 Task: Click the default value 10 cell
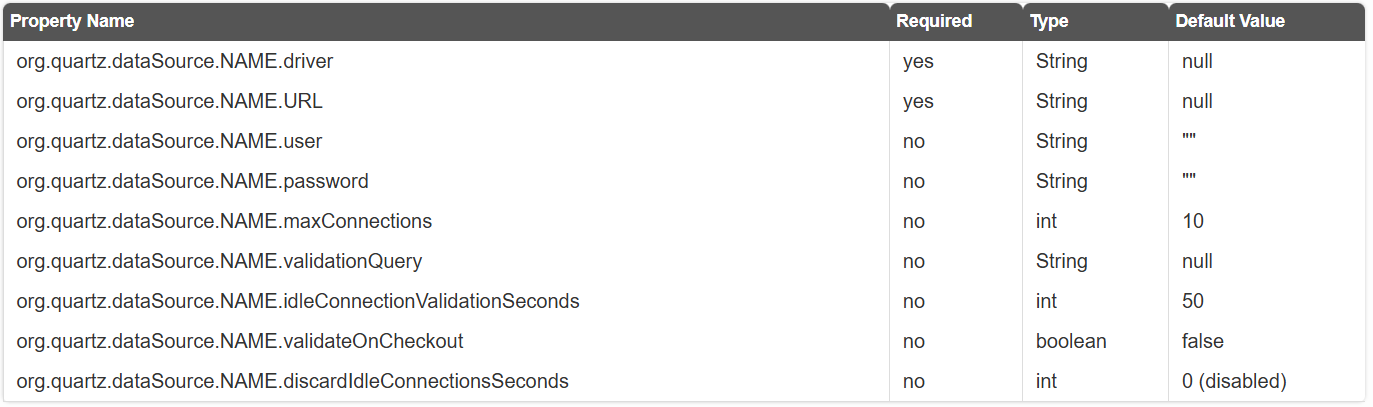click(x=1266, y=221)
